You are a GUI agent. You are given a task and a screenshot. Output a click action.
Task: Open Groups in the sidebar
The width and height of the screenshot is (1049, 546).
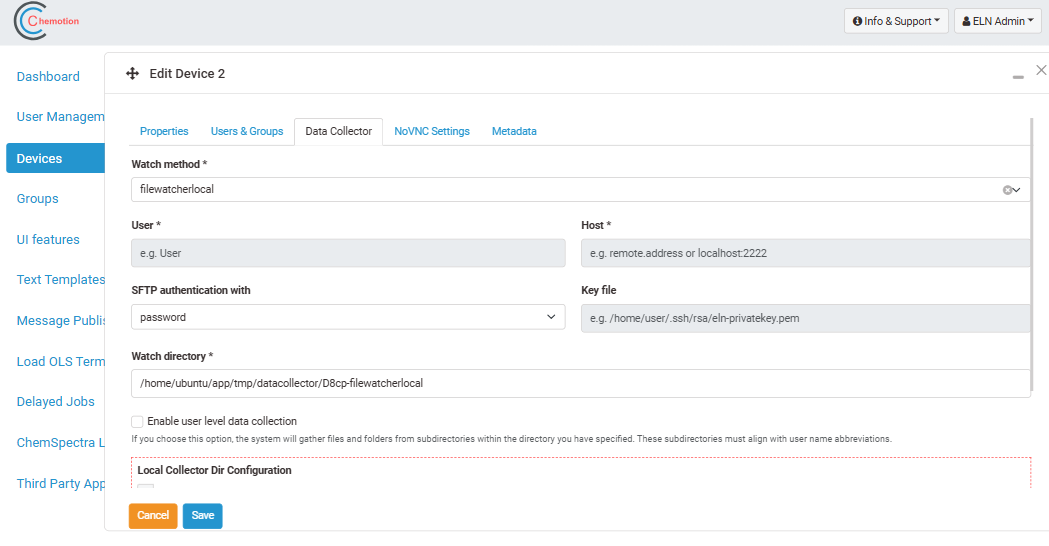(x=38, y=199)
